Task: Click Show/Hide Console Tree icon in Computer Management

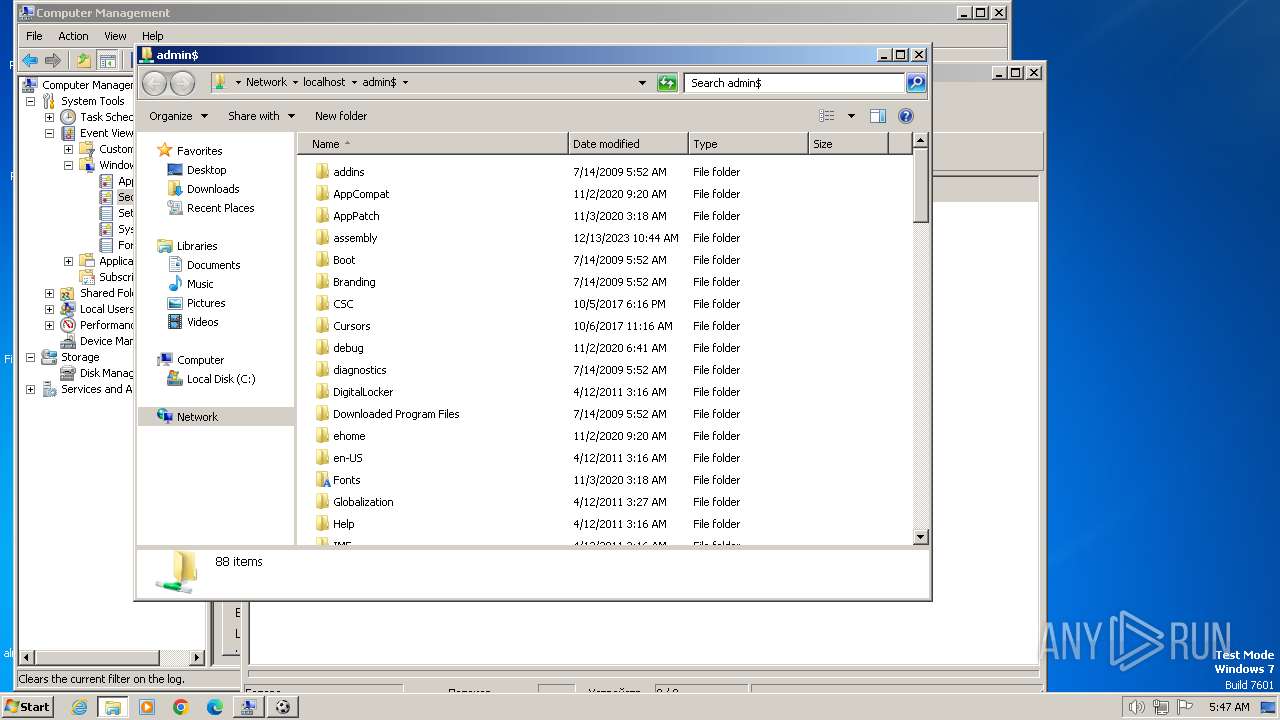Action: [x=107, y=60]
